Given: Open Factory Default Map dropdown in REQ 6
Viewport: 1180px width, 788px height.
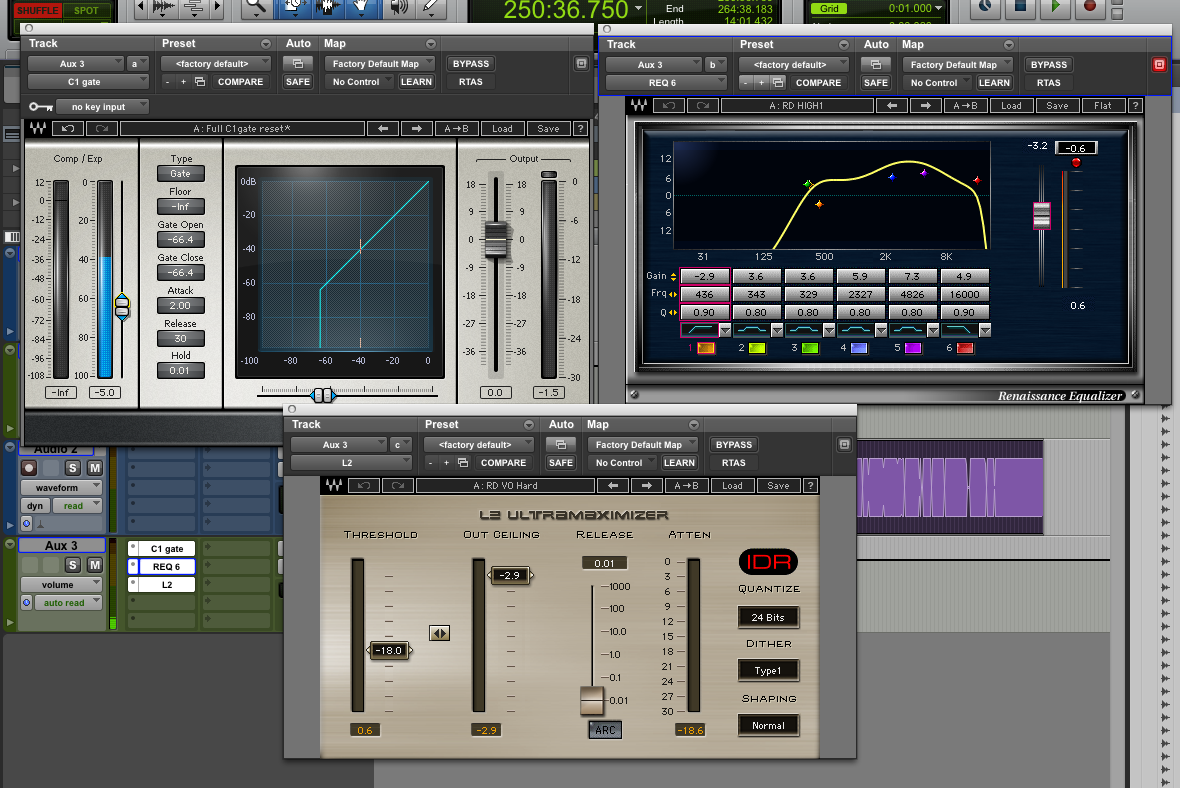Looking at the screenshot, I should (957, 65).
